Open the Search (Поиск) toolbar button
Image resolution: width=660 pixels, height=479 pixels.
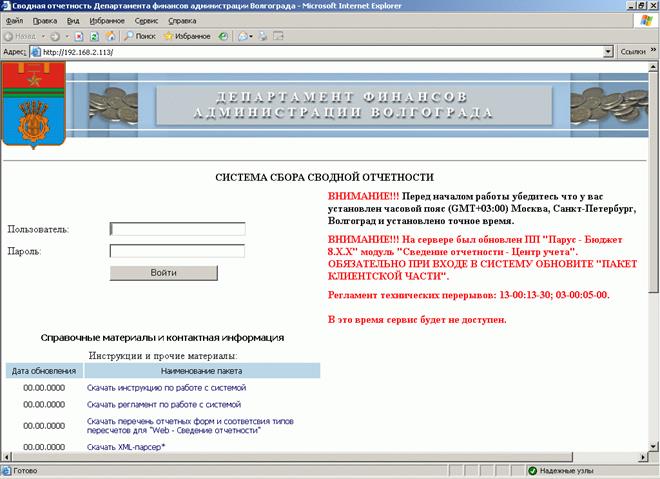pos(138,35)
